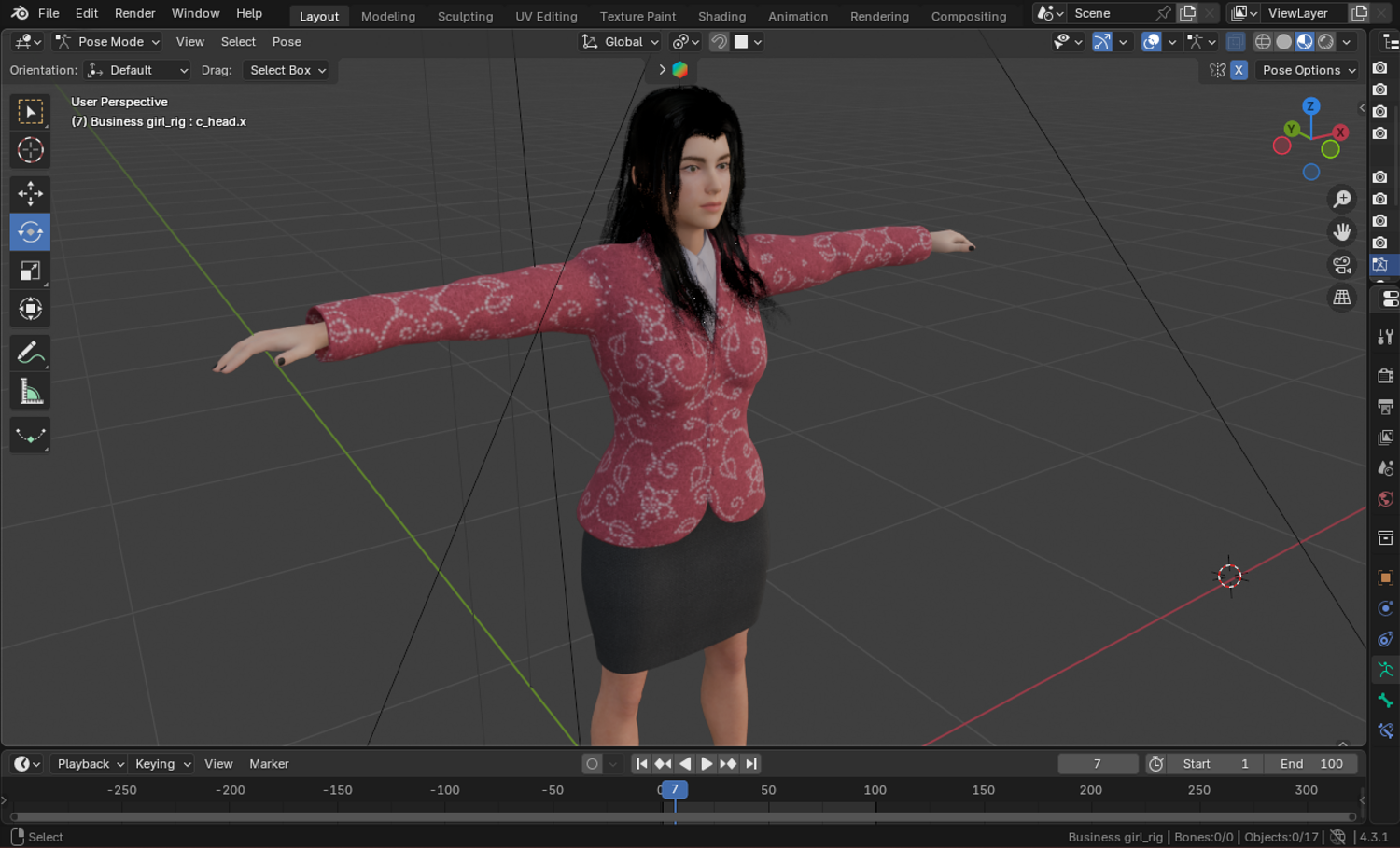Open the Bone Constraints properties icon
The height and width of the screenshot is (848, 1400).
[x=1385, y=731]
